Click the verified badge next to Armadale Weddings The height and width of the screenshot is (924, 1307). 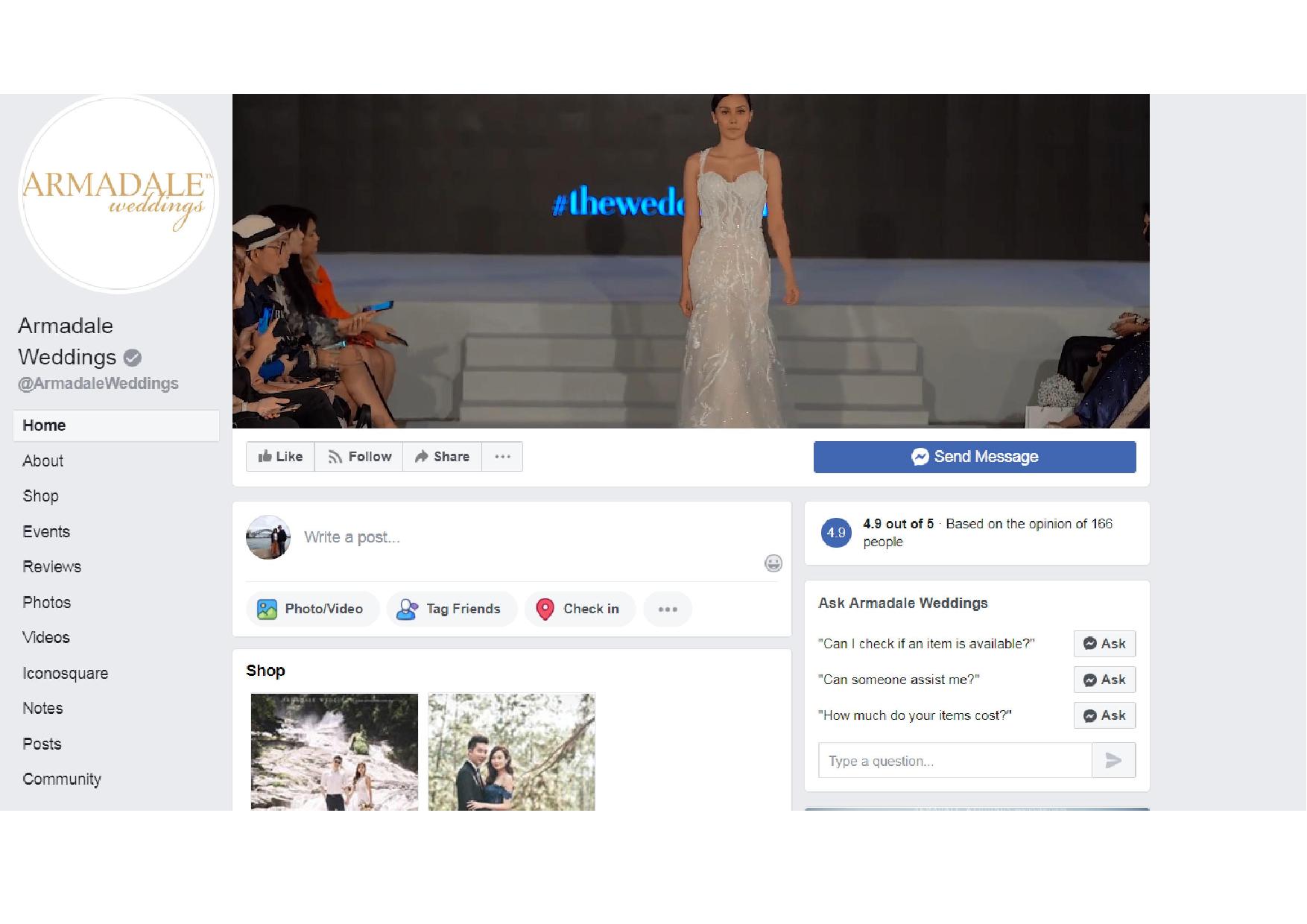132,358
